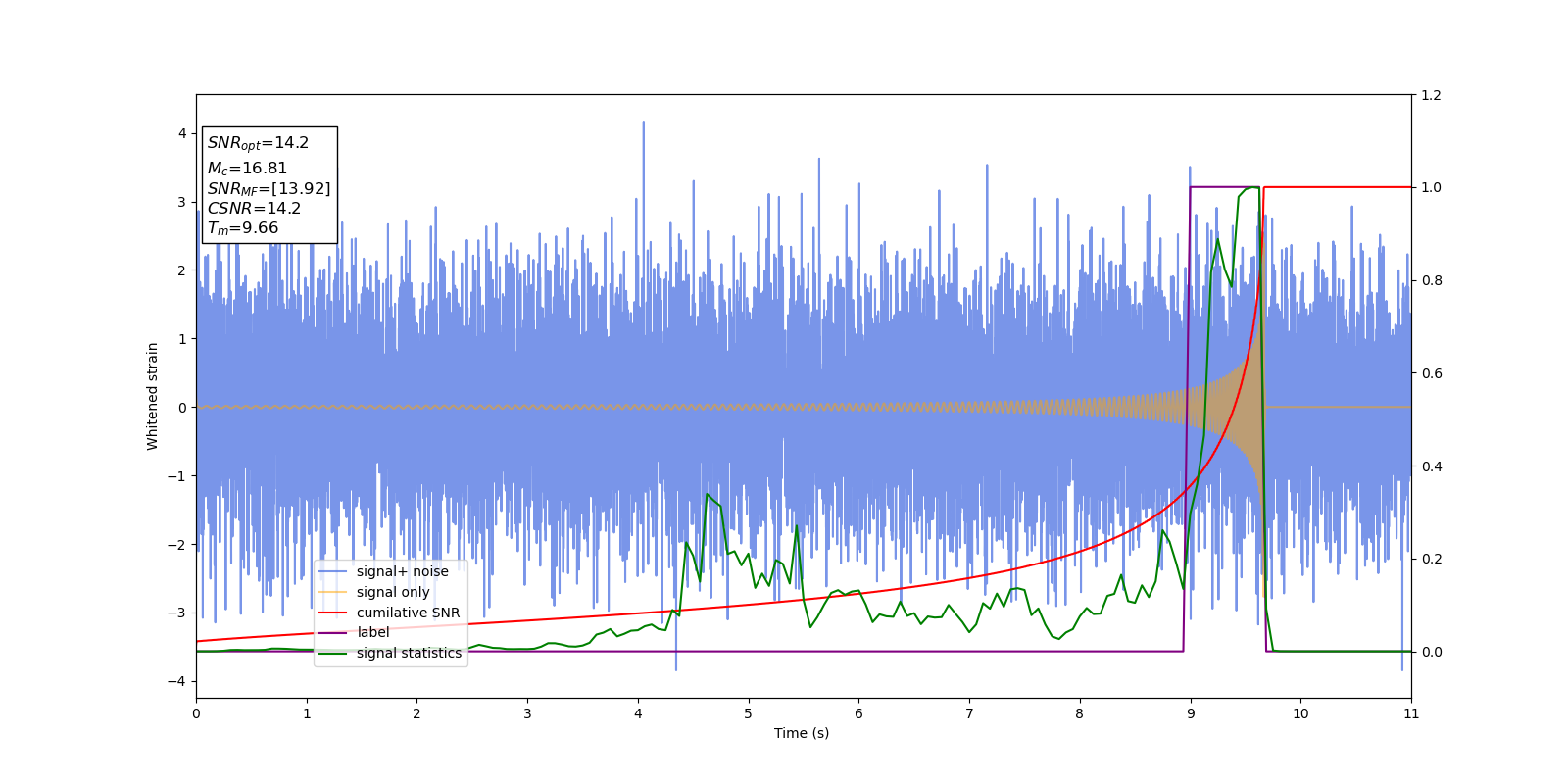Click the right axis tick label 0.4
1568x784 pixels.
coord(1432,466)
